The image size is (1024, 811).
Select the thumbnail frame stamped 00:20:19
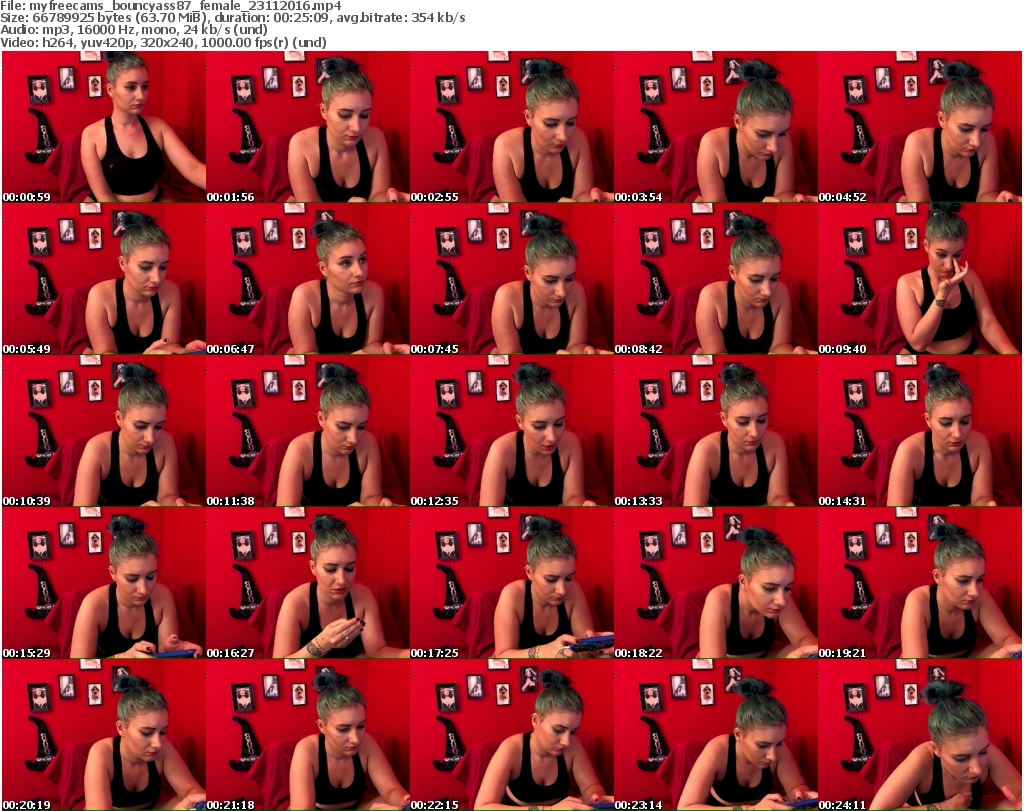[x=104, y=735]
